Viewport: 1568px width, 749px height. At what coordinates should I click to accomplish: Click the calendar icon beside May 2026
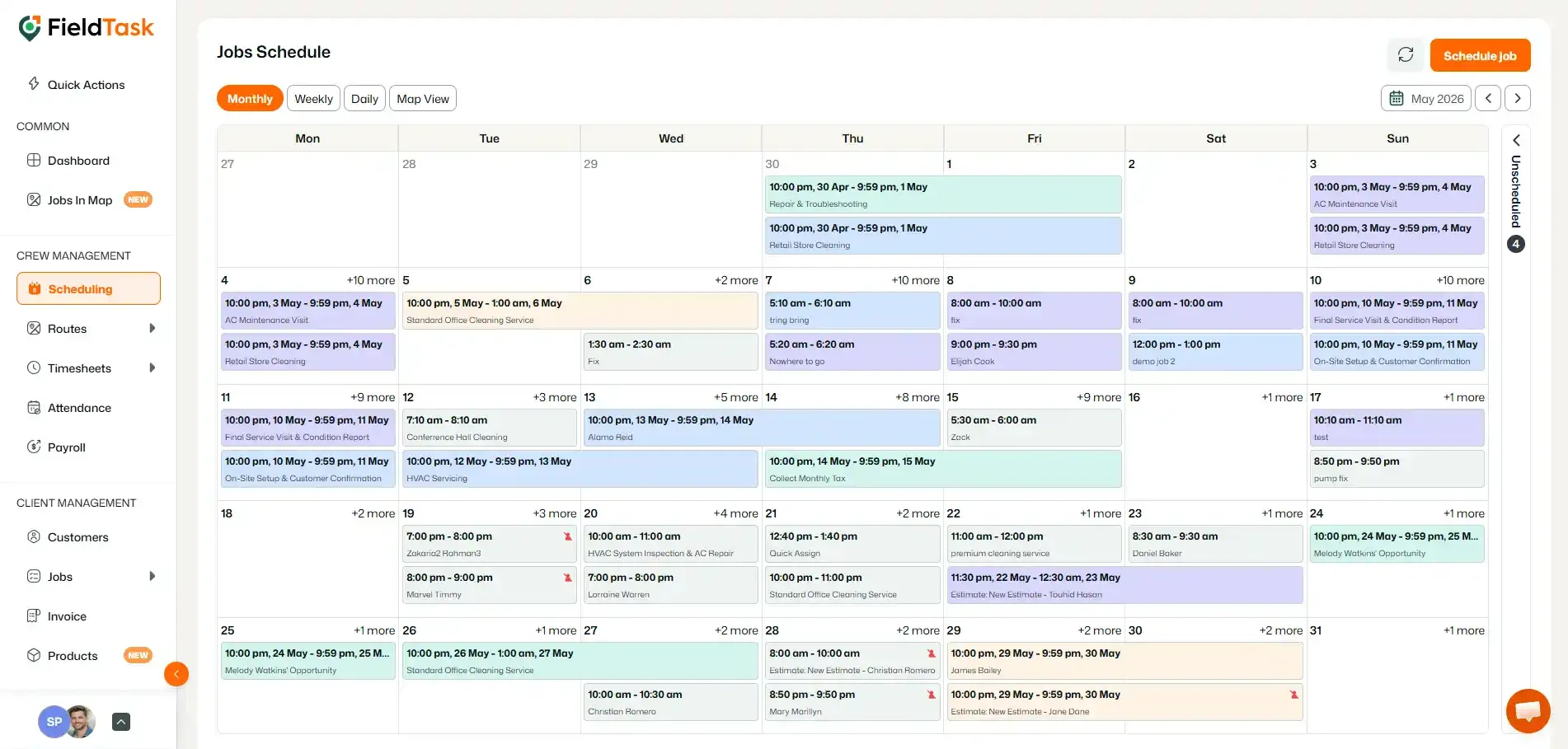(x=1397, y=98)
